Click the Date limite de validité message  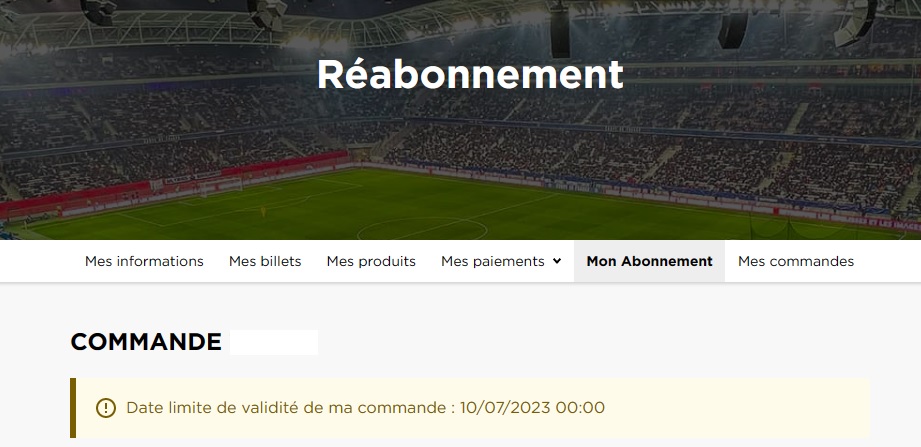(365, 408)
